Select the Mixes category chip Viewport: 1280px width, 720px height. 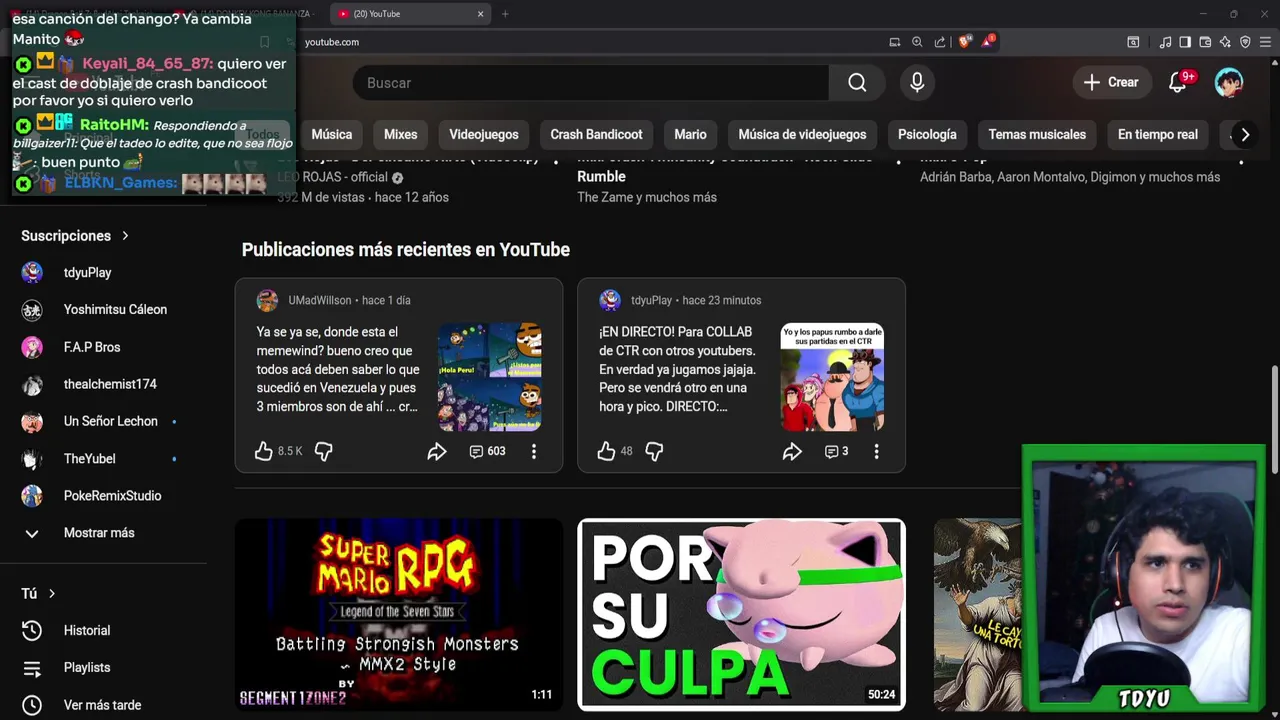(x=400, y=134)
